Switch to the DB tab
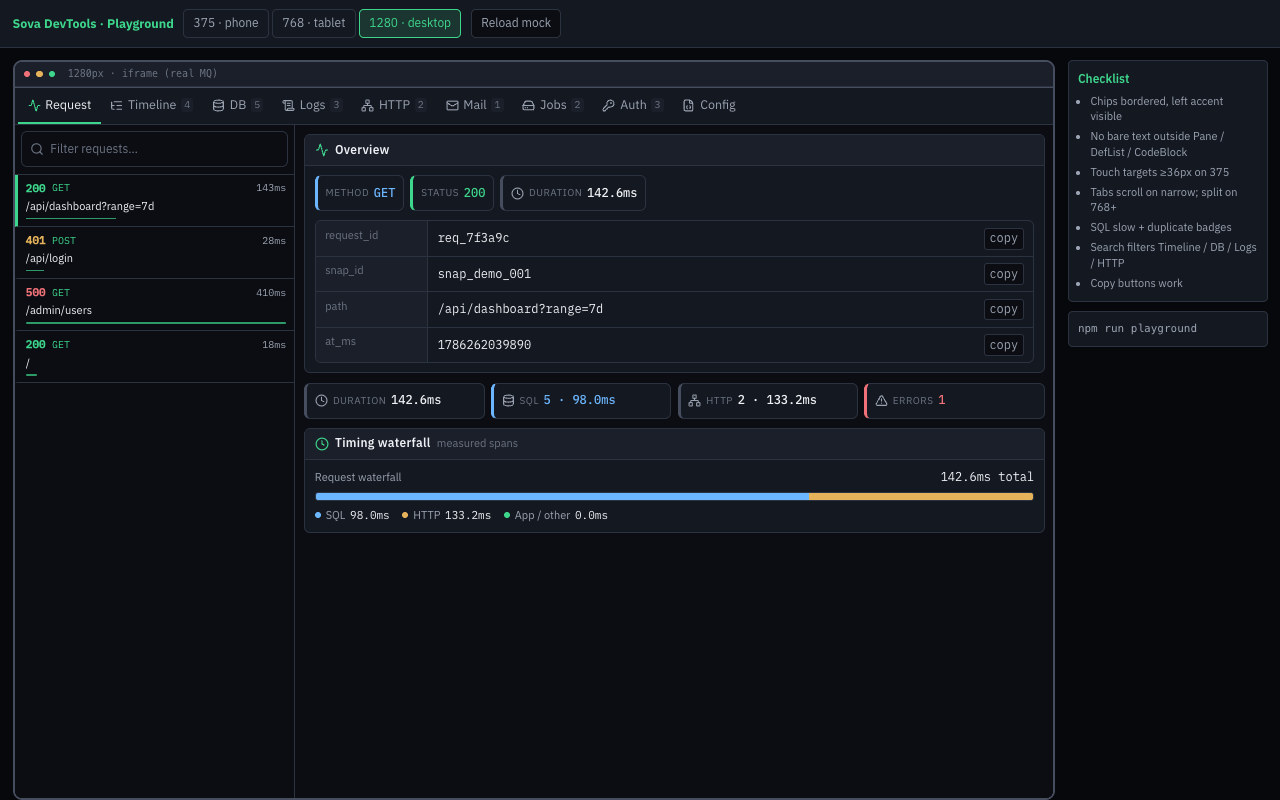The width and height of the screenshot is (1280, 800). click(x=237, y=105)
